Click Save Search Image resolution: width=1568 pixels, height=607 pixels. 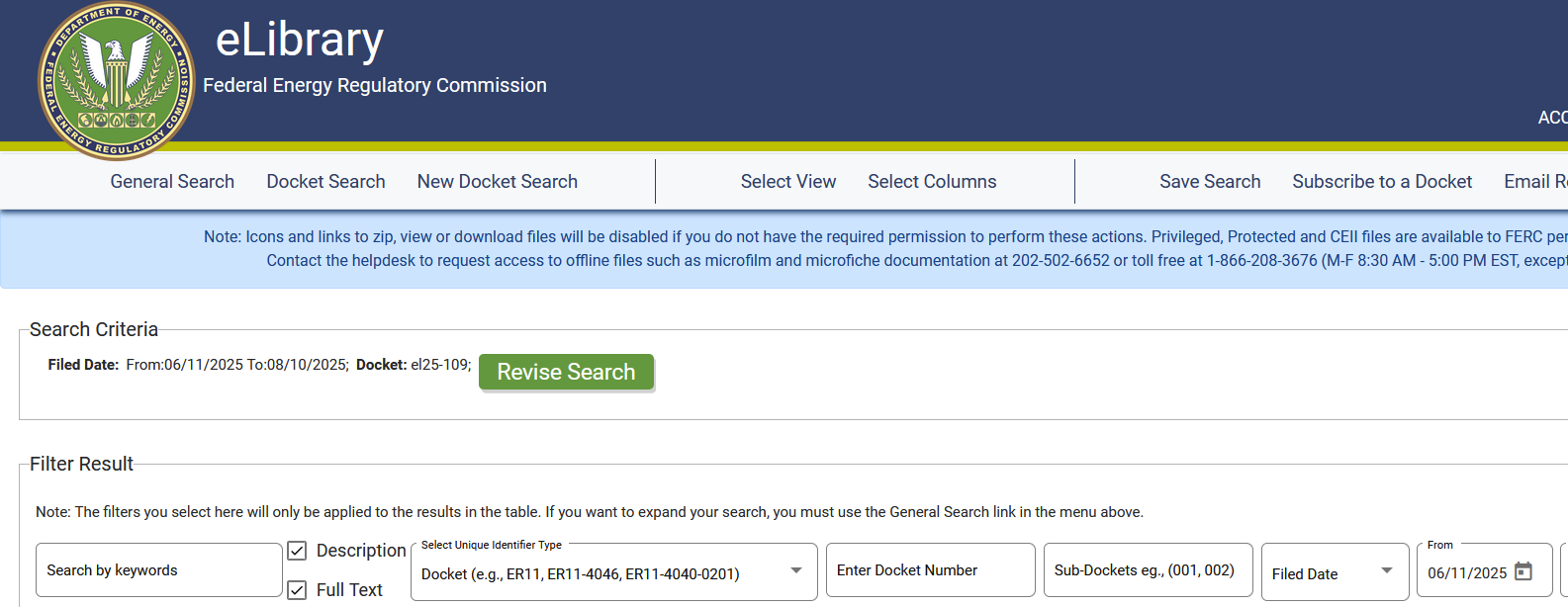coord(1210,182)
